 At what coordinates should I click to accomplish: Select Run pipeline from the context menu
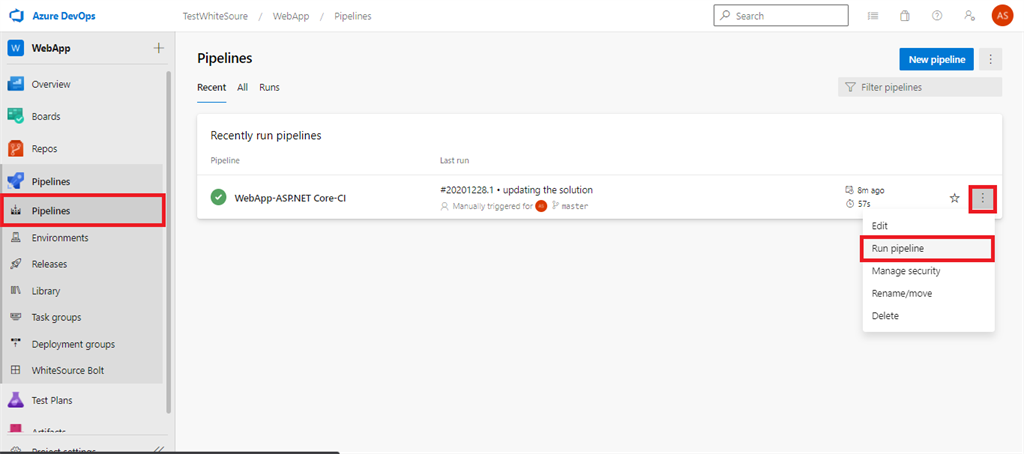click(929, 249)
